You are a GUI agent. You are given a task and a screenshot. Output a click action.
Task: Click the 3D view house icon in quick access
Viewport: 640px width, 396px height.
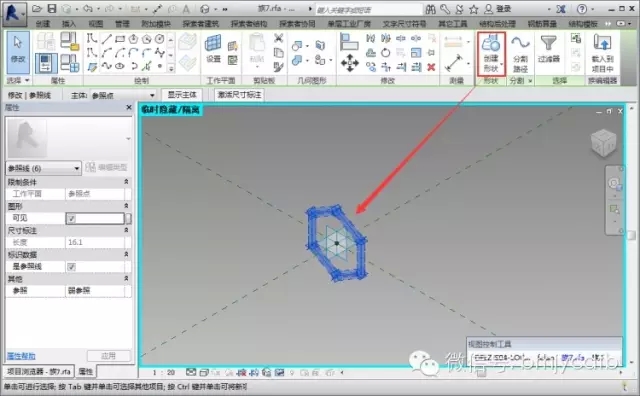[205, 9]
